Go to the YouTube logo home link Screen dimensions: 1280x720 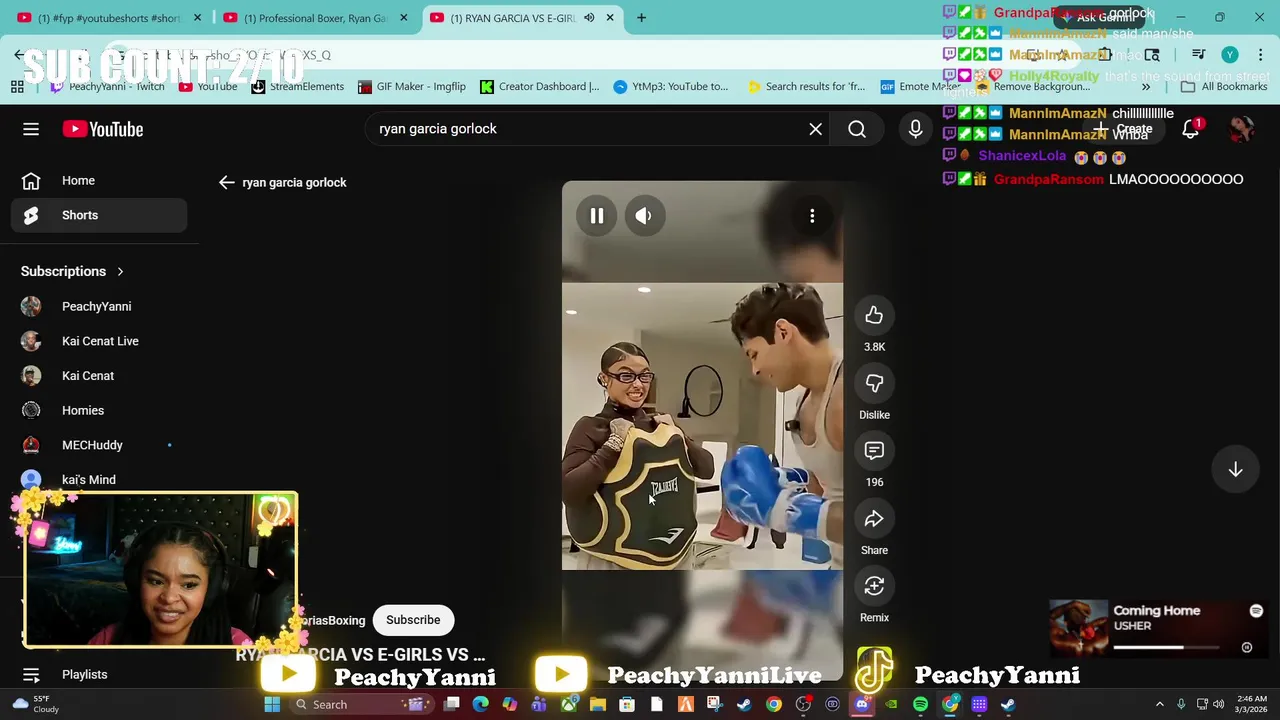click(103, 129)
